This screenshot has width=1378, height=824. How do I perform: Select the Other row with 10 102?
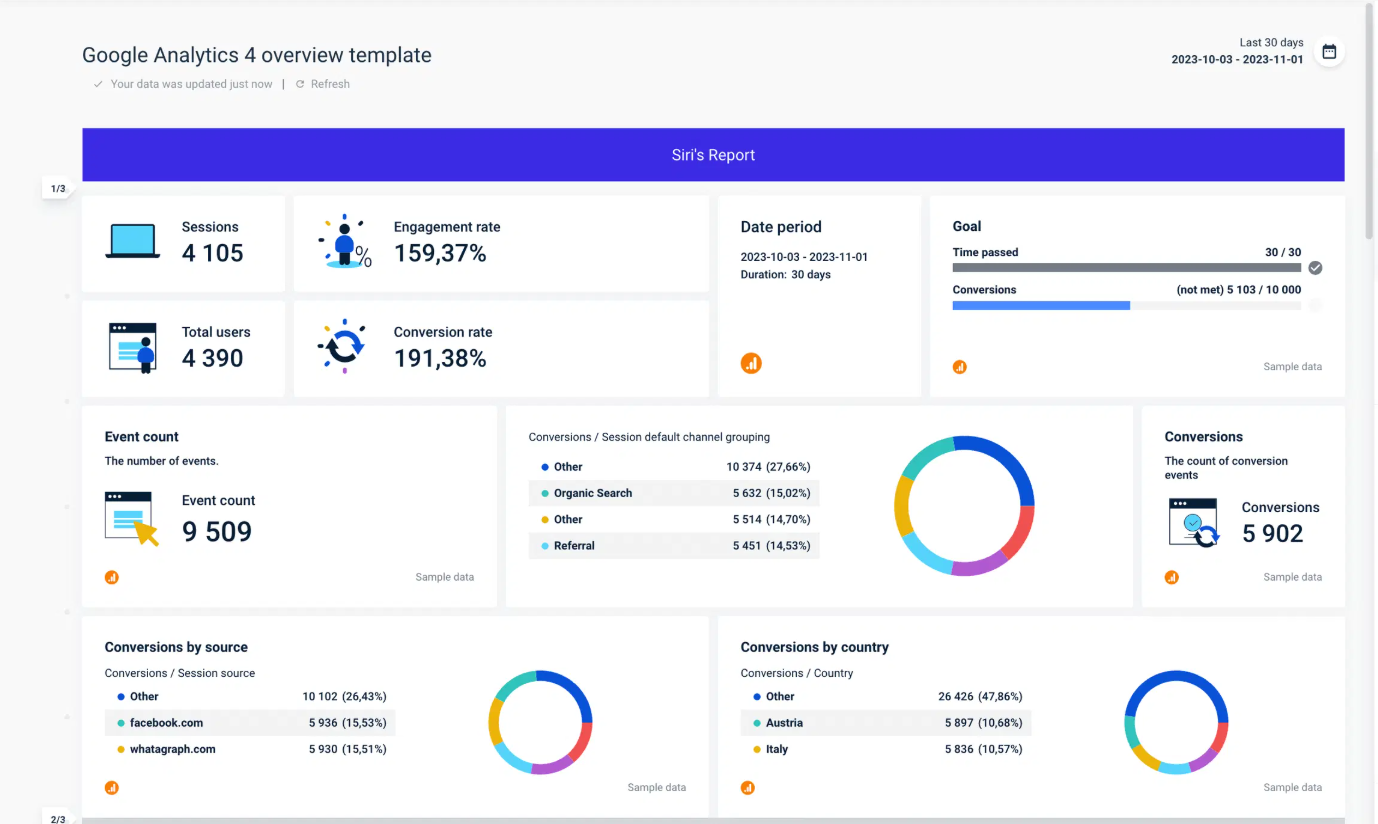[250, 697]
